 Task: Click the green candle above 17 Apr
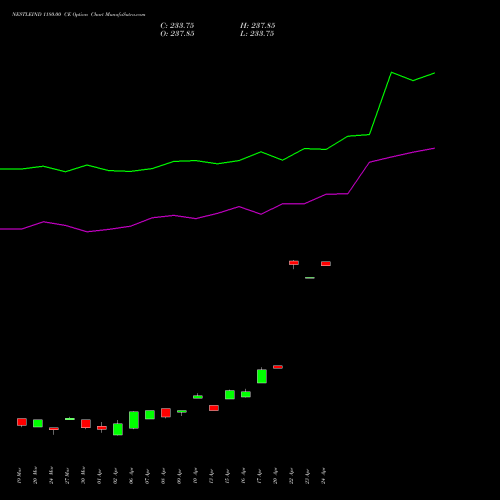(x=262, y=376)
